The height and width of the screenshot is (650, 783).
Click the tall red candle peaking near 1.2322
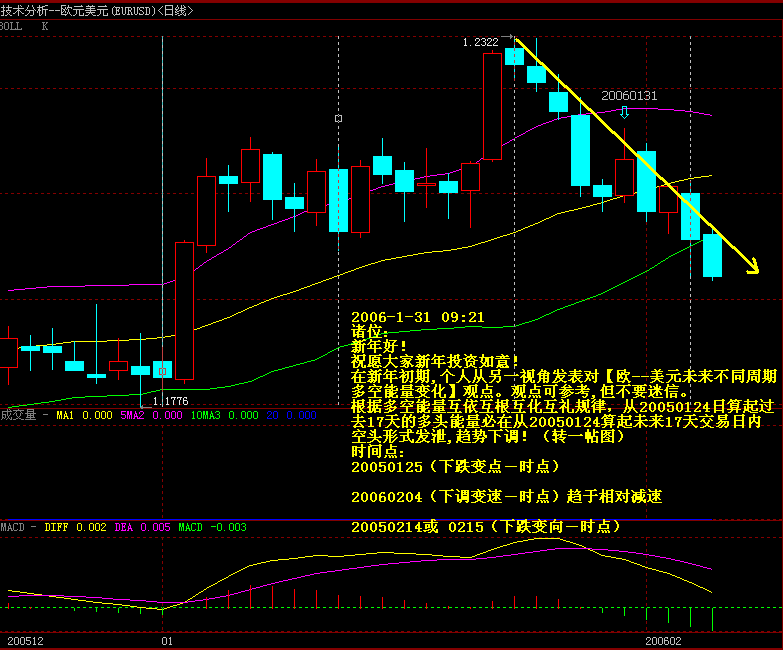pos(492,106)
